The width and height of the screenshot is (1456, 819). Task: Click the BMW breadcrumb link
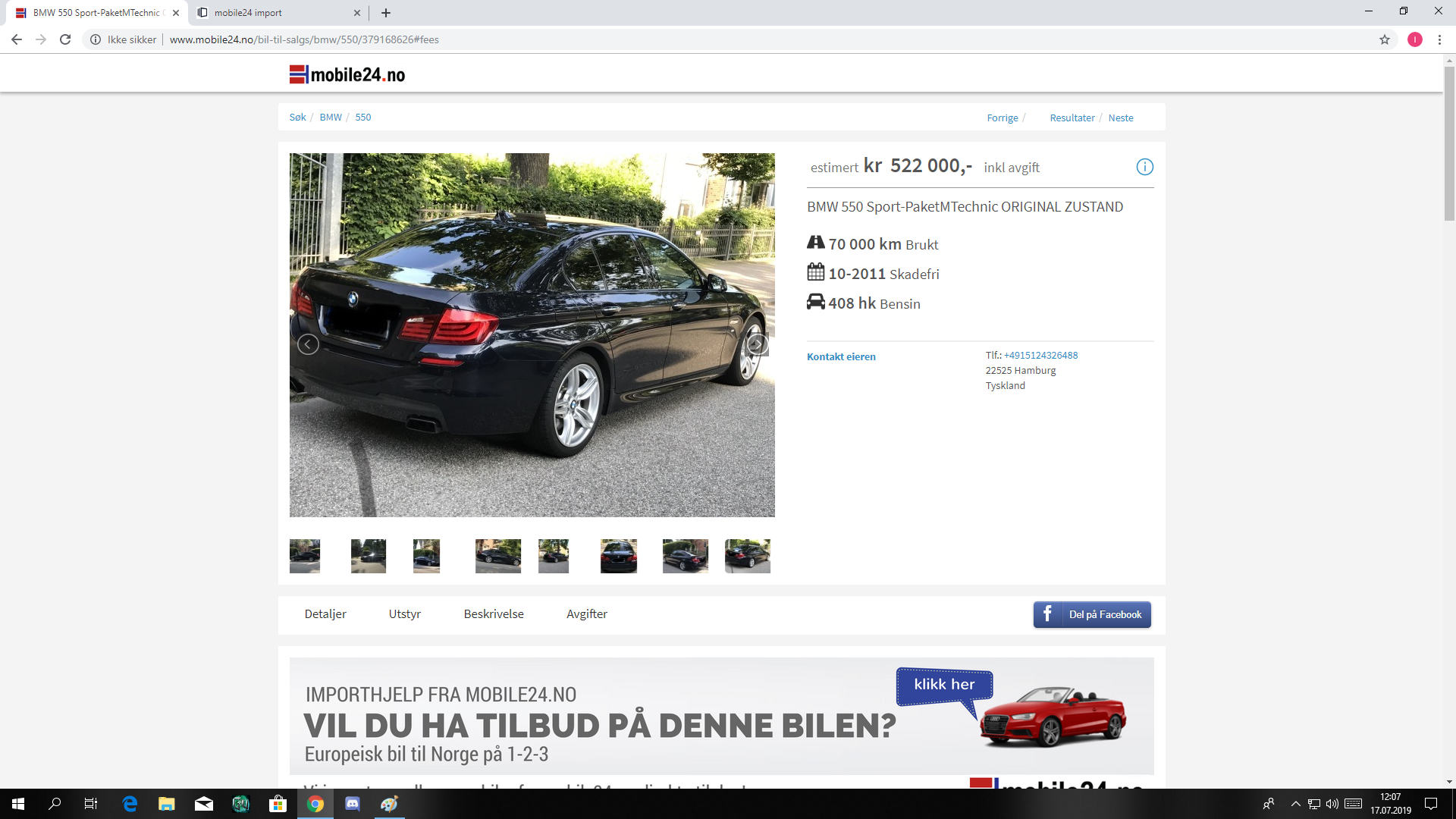click(x=331, y=117)
